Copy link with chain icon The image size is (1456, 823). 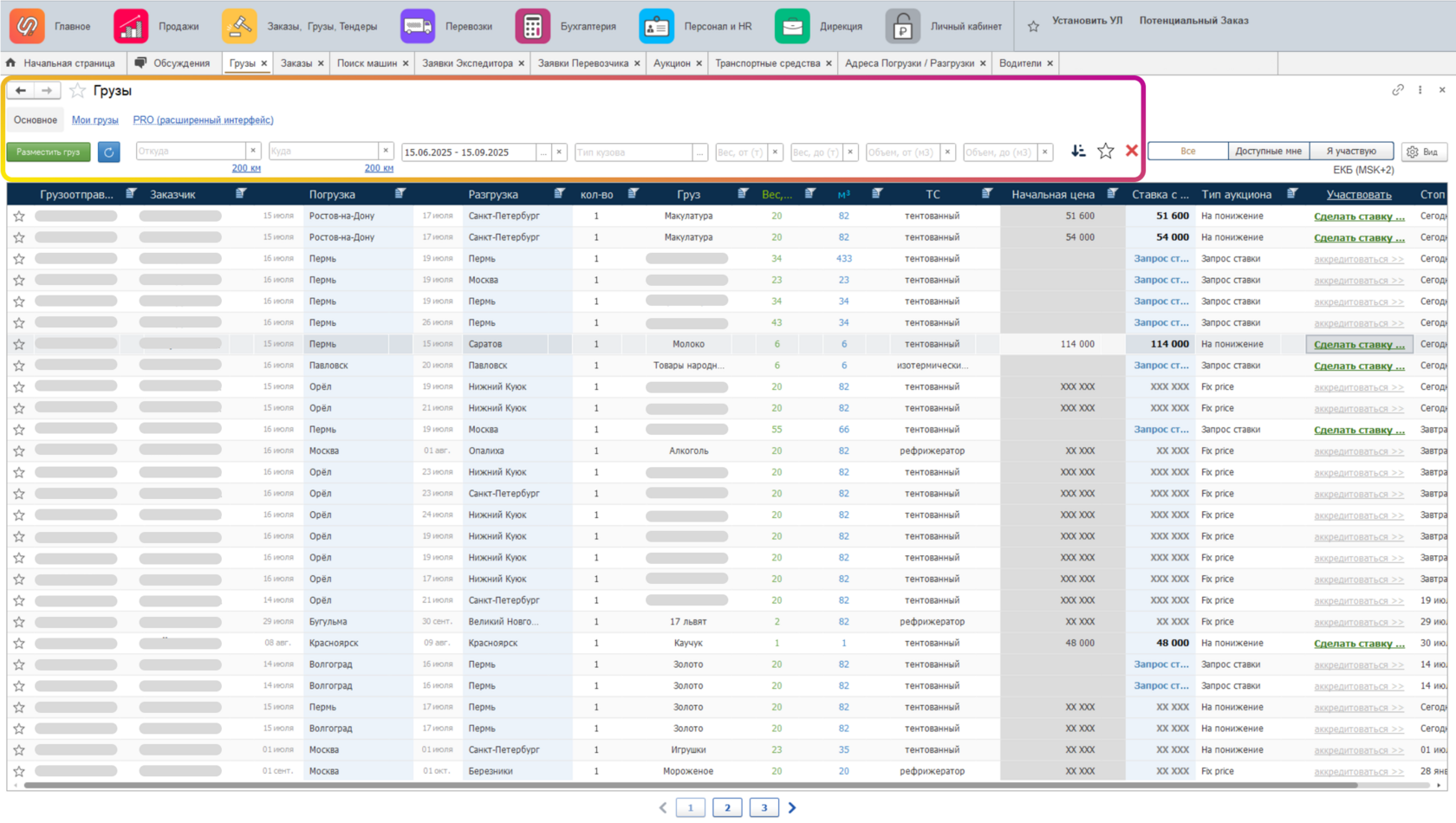[1398, 90]
